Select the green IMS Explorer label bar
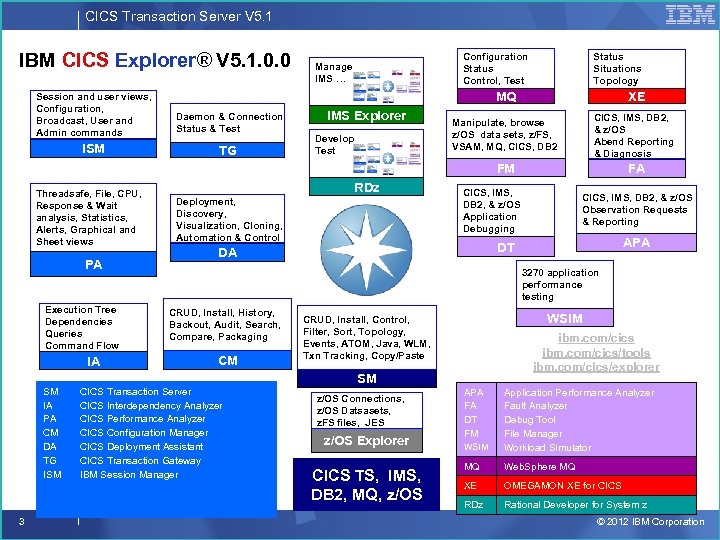Image resolution: width=720 pixels, height=540 pixels. pos(366,115)
